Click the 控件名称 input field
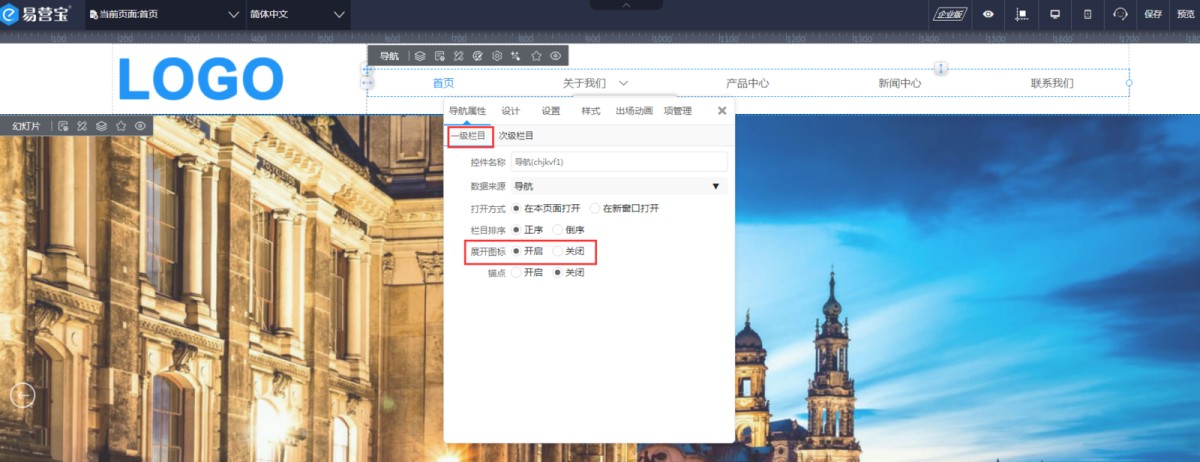The width and height of the screenshot is (1200, 462). coord(618,161)
